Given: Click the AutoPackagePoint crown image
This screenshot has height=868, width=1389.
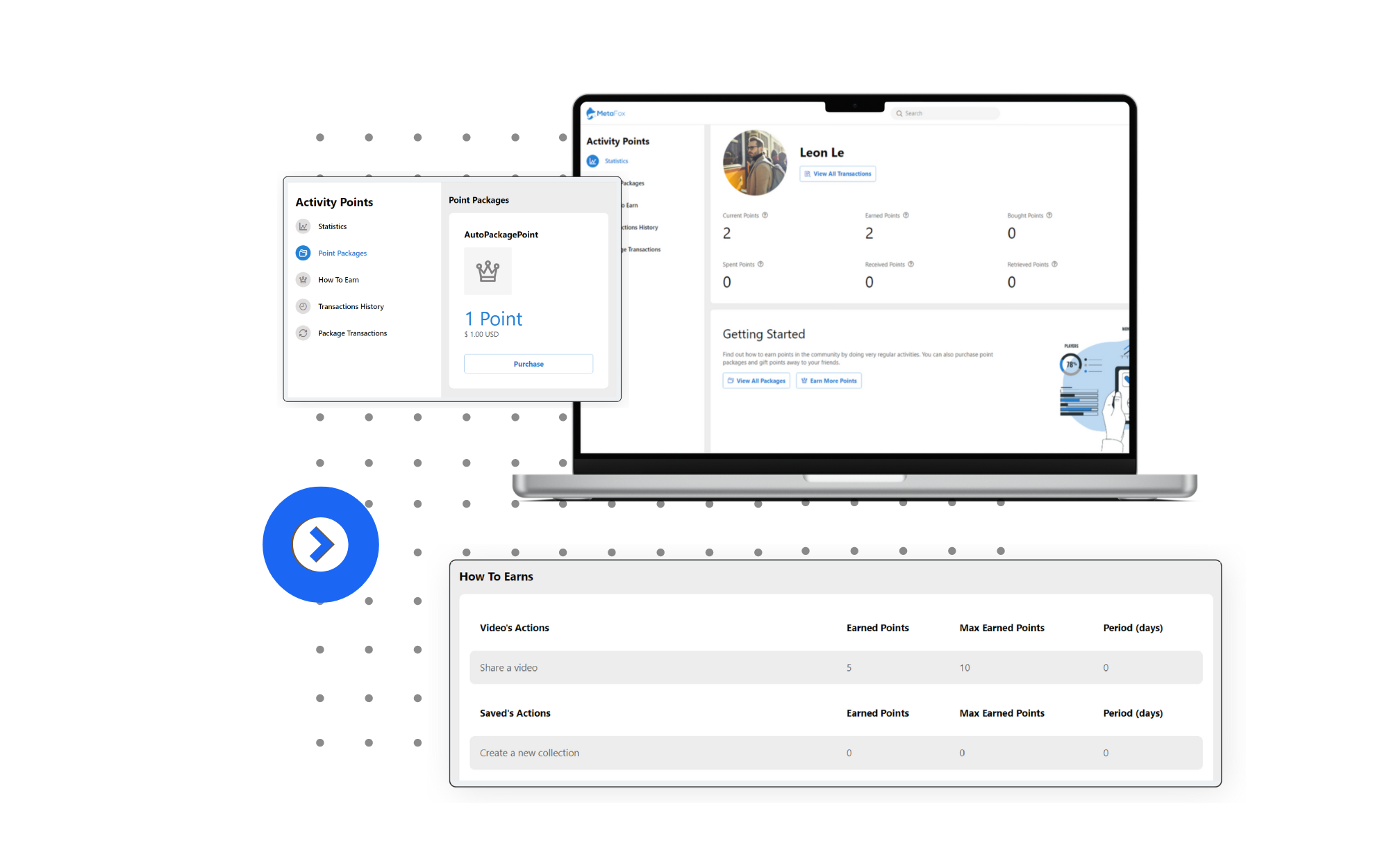Looking at the screenshot, I should [x=488, y=272].
